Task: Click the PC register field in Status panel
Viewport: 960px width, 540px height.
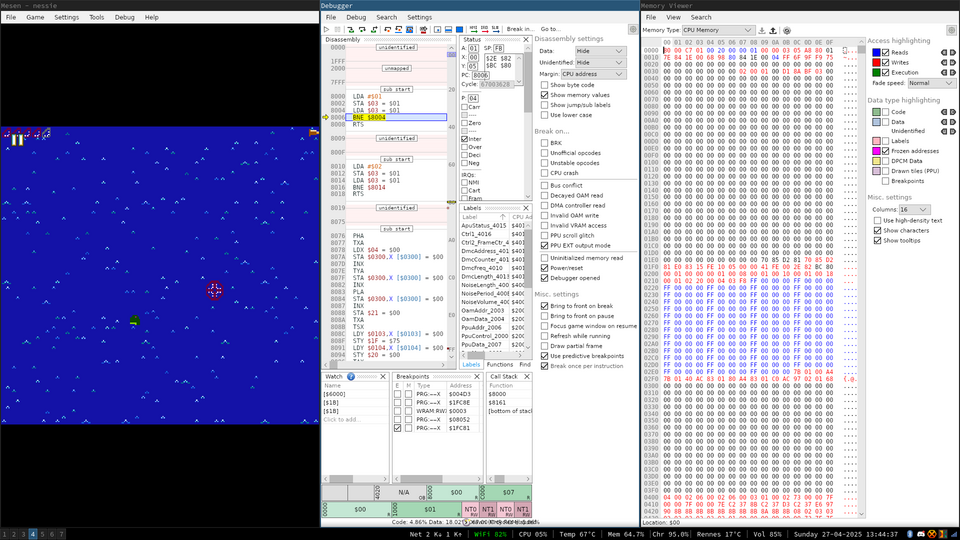Action: tap(481, 75)
